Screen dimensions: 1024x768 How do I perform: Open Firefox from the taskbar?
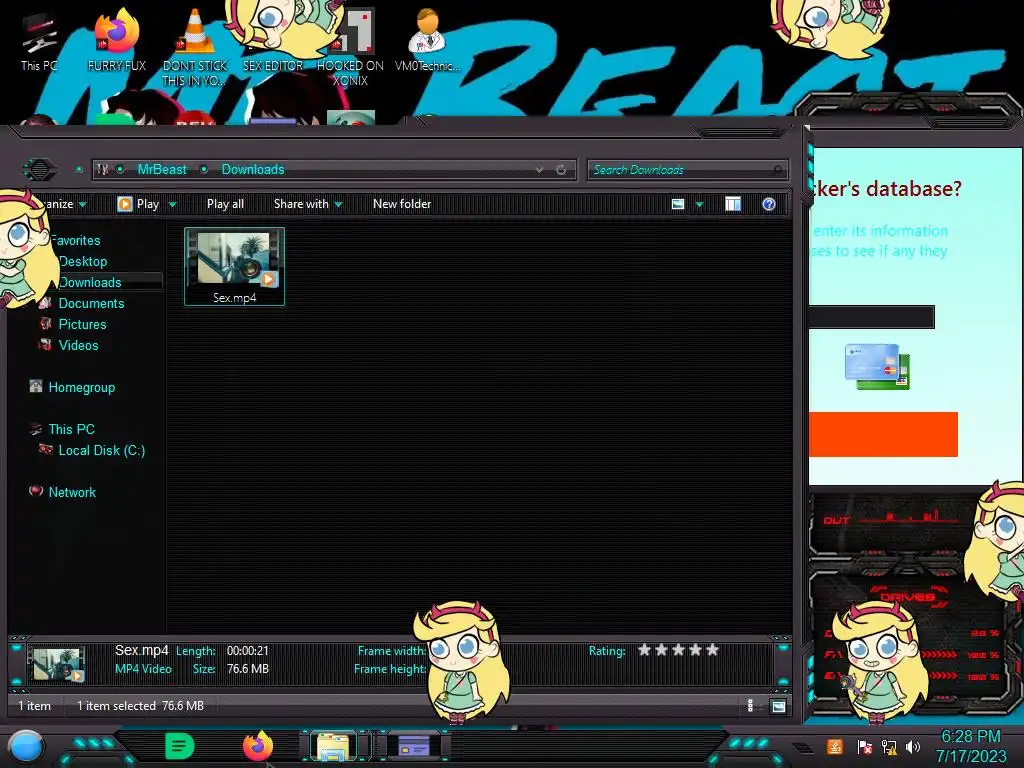pos(258,746)
